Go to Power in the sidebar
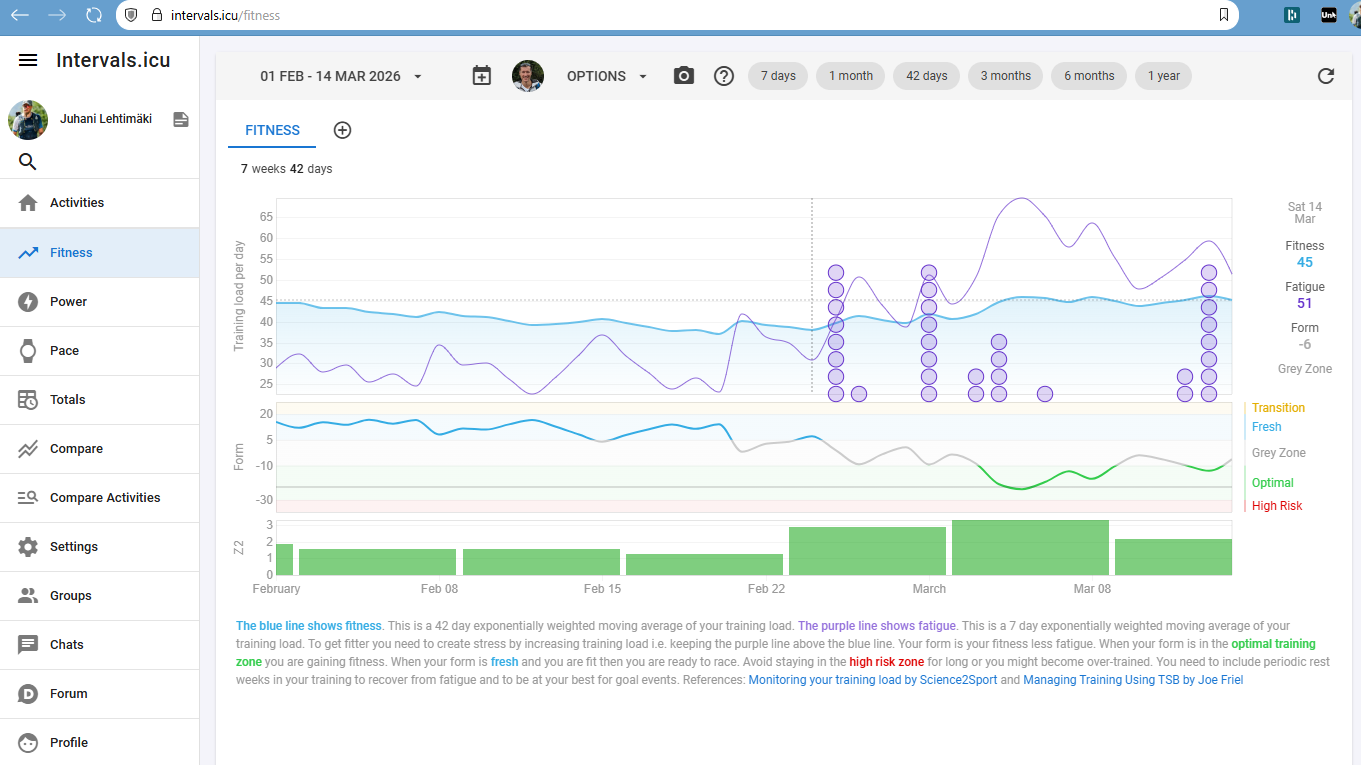The height and width of the screenshot is (765, 1361). [69, 301]
